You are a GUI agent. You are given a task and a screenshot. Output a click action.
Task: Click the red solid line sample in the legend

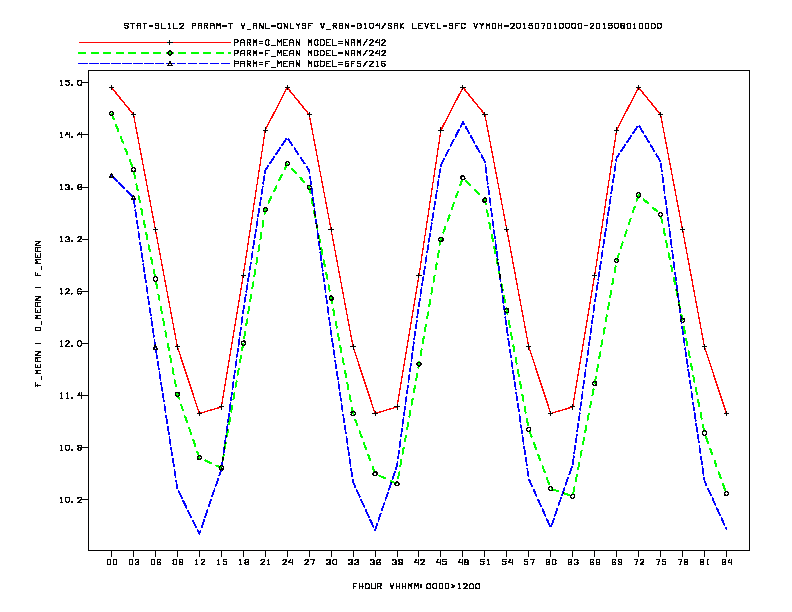click(x=155, y=42)
